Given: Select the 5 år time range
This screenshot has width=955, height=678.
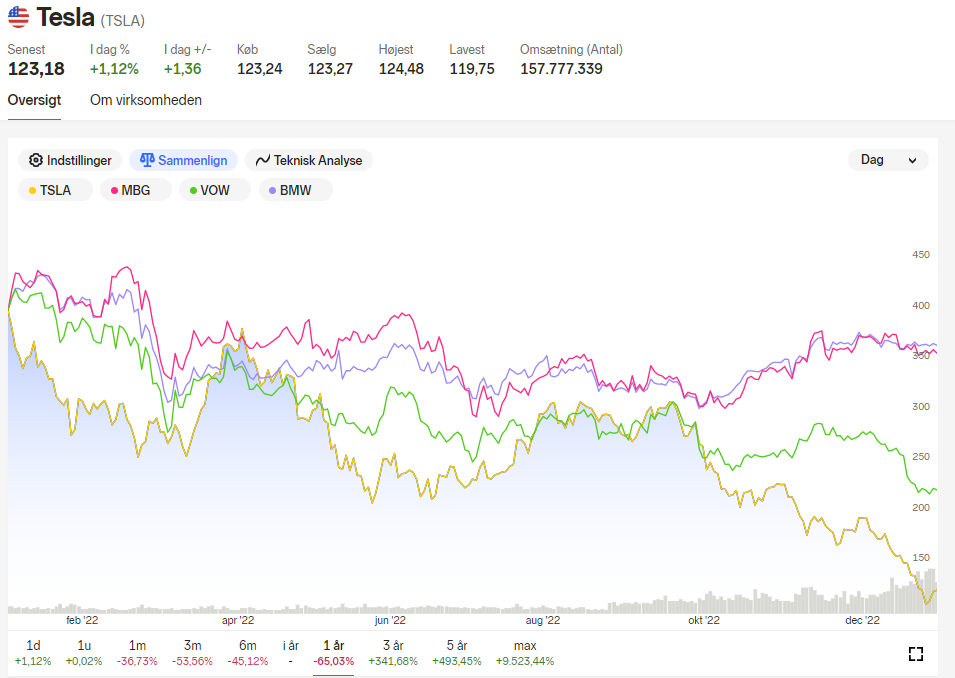Looking at the screenshot, I should click(x=457, y=653).
